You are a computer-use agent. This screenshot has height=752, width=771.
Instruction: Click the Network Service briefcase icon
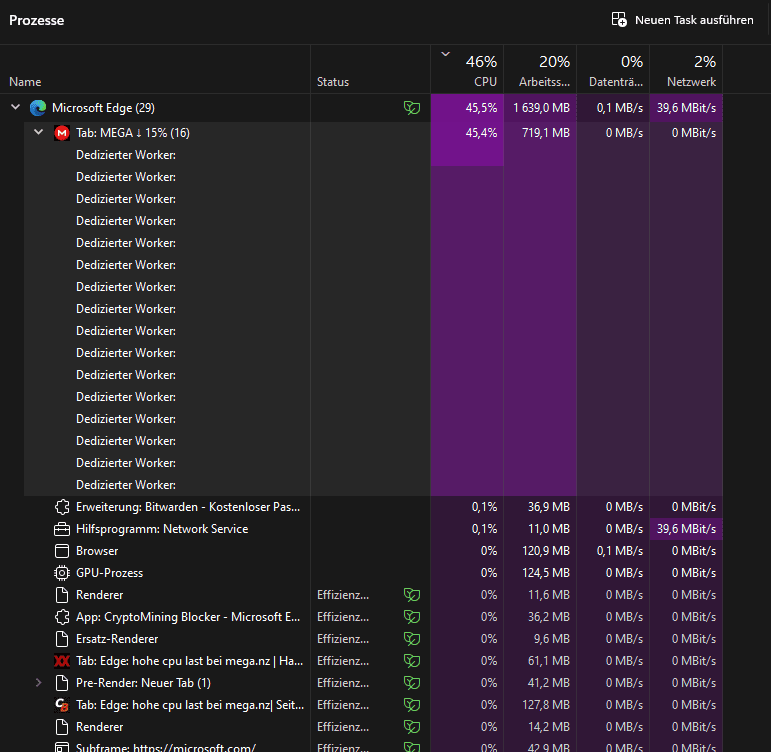point(62,529)
